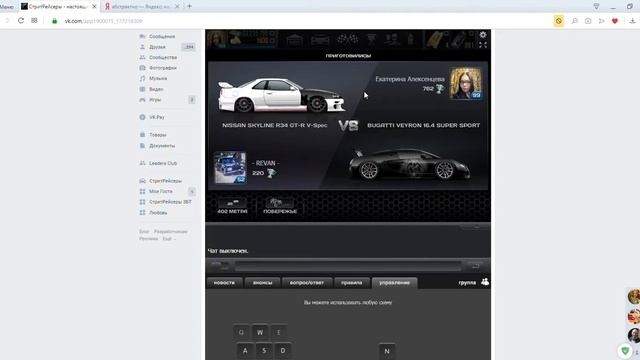Image resolution: width=640 pixels, height=360 pixels.
Task: Click REVAN player avatar thumbnail
Action: click(x=230, y=167)
